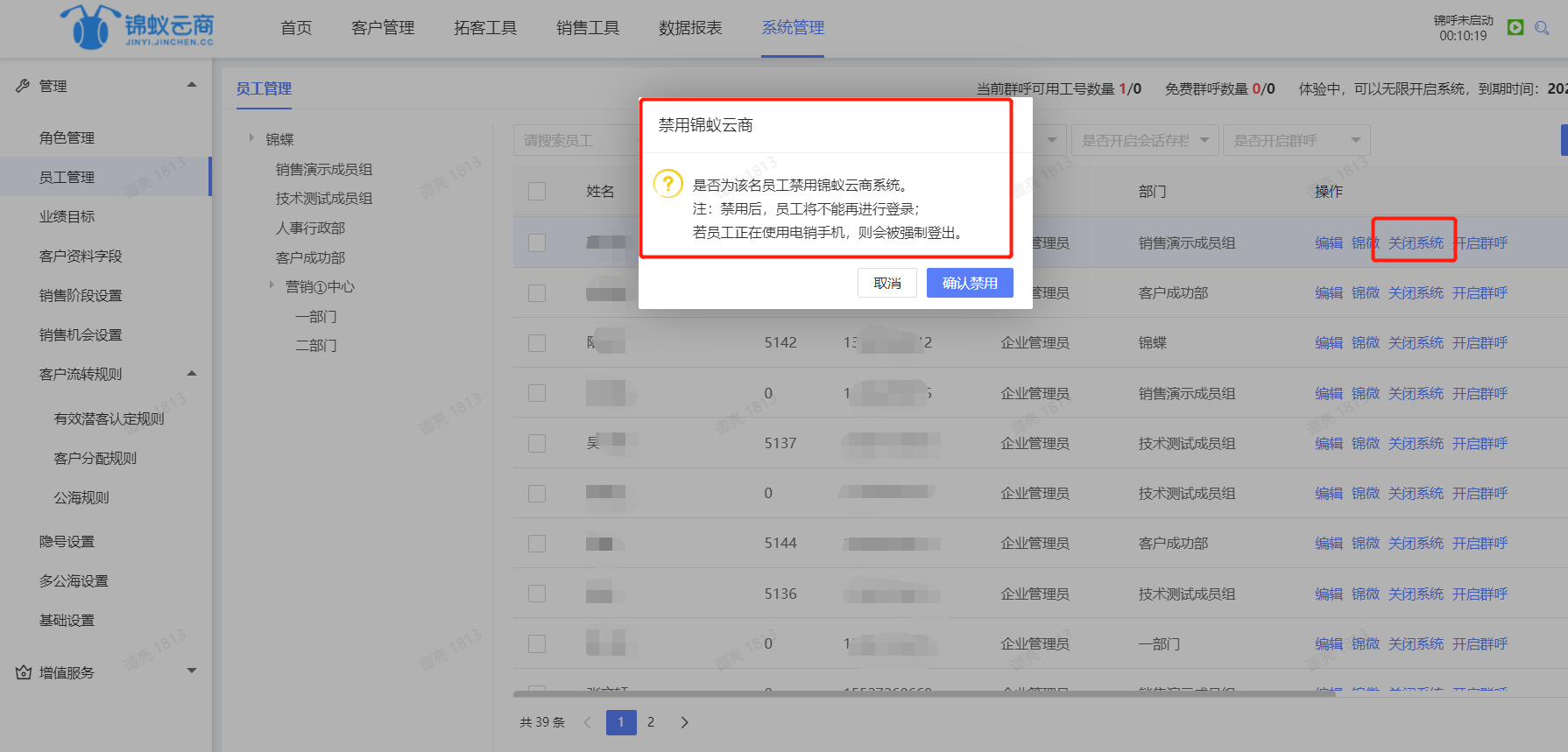This screenshot has width=1568, height=752.
Task: Collapse the 客户流转规则 submenu arrow
Action: point(192,374)
